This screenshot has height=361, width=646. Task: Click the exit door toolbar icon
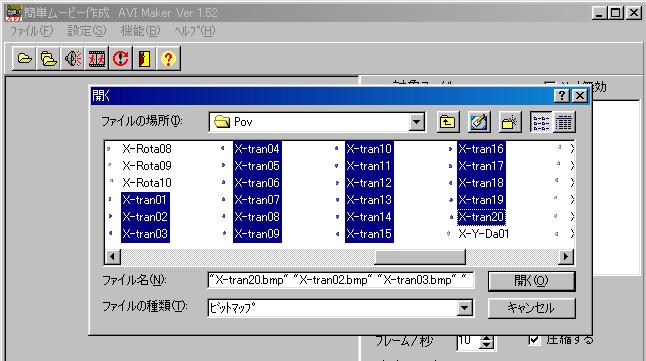click(x=144, y=59)
